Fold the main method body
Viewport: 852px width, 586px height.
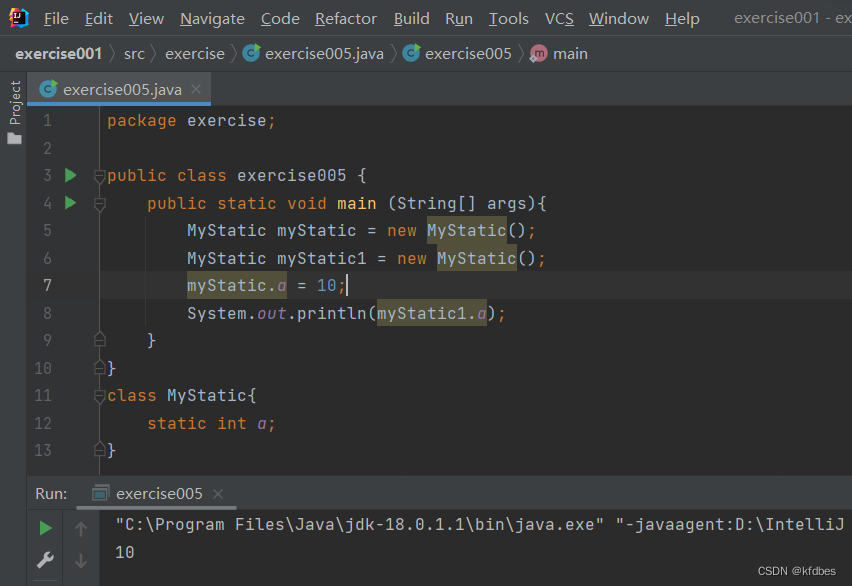(99, 204)
